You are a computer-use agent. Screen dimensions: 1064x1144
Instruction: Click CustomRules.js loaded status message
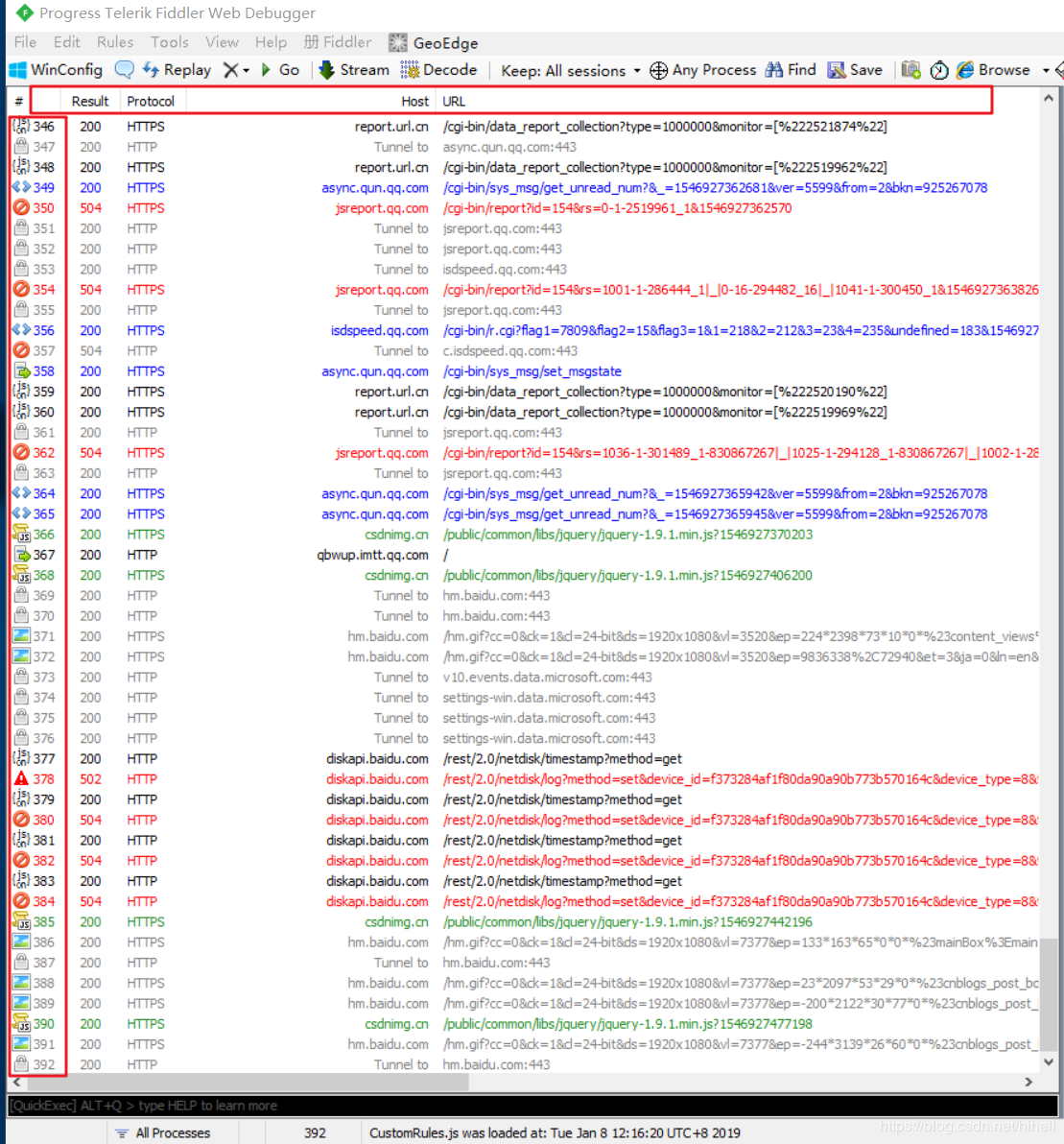[555, 1133]
